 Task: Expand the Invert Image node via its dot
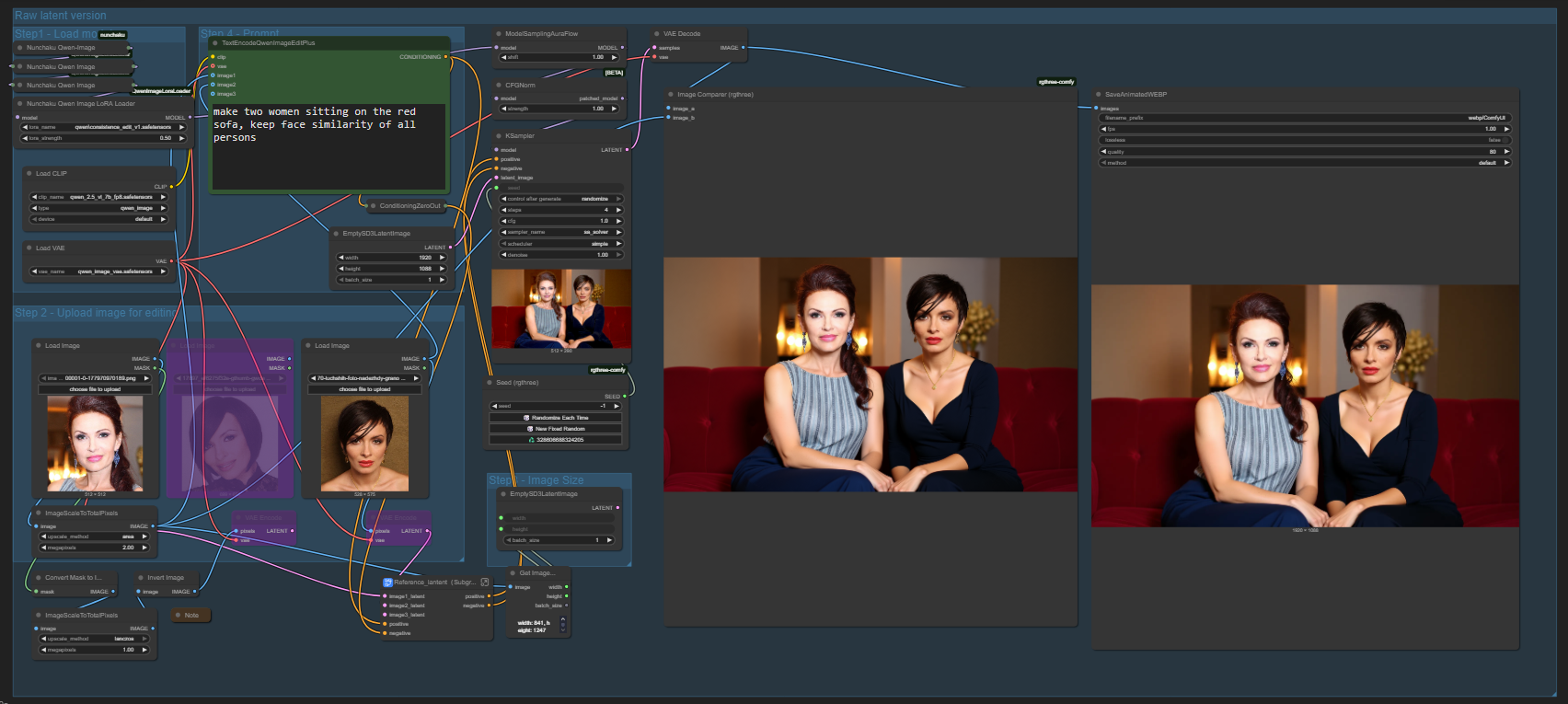click(140, 578)
